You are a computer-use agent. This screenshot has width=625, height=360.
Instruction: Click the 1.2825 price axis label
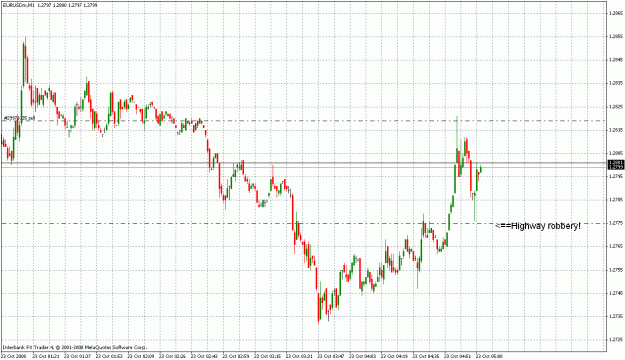coord(616,106)
